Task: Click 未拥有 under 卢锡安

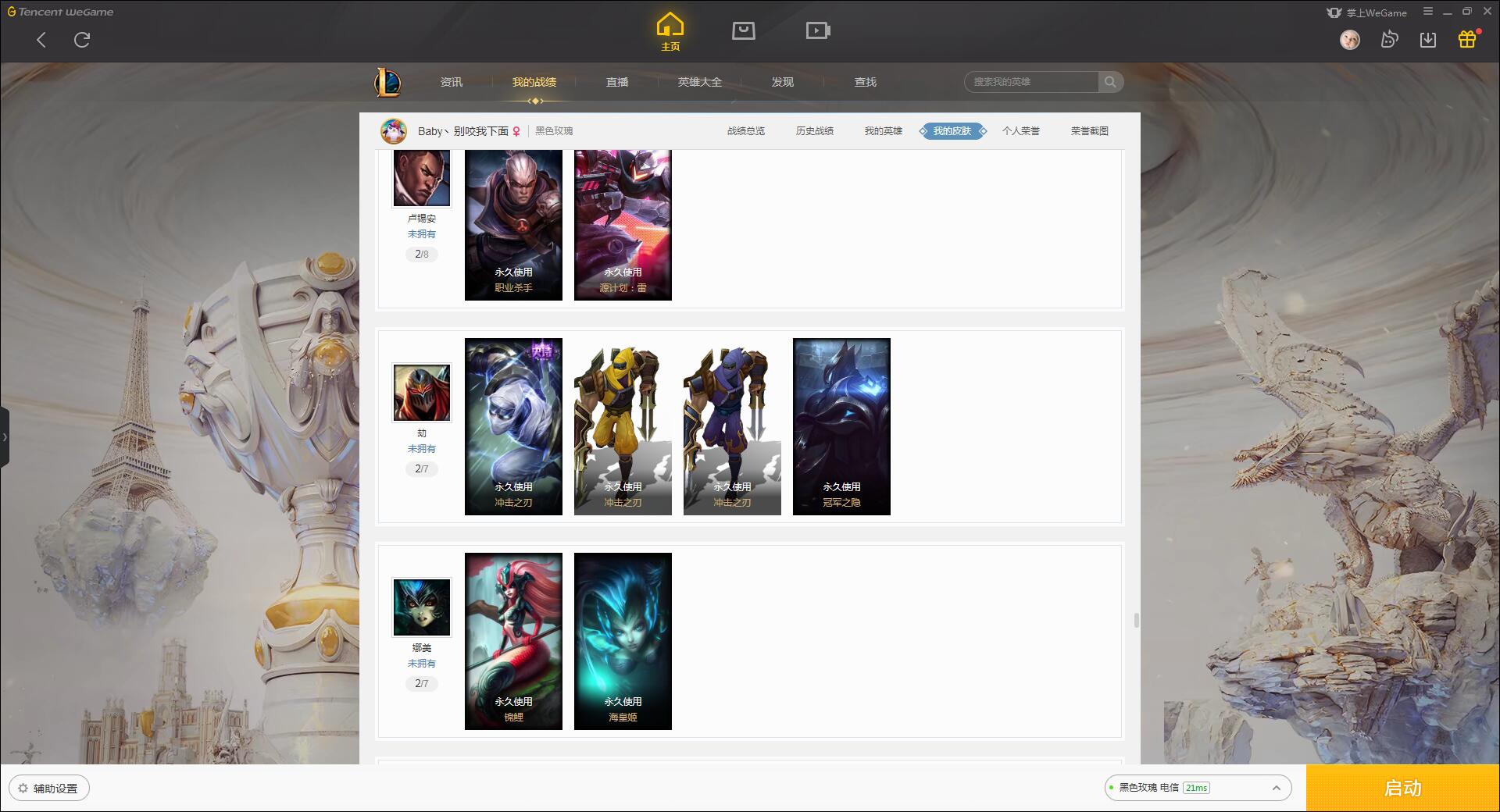Action: point(422,234)
